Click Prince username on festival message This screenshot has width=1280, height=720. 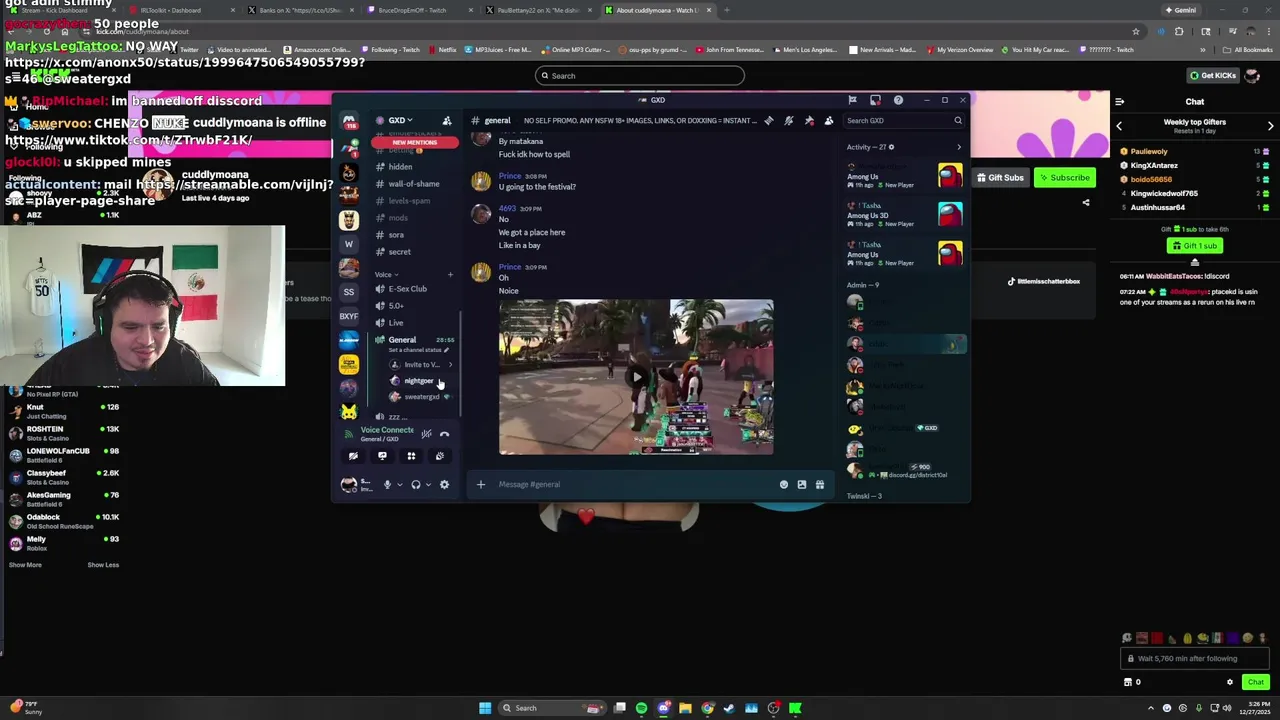click(510, 176)
